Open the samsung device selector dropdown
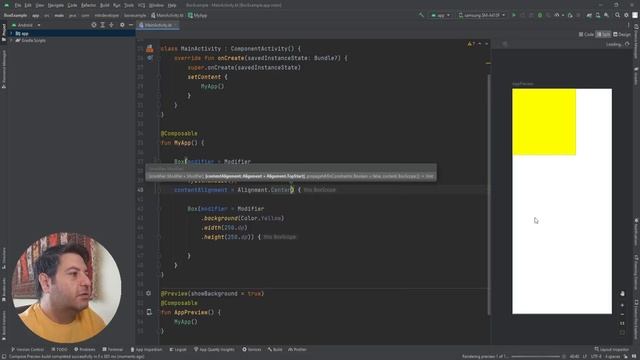This screenshot has width=640, height=360. tap(482, 15)
